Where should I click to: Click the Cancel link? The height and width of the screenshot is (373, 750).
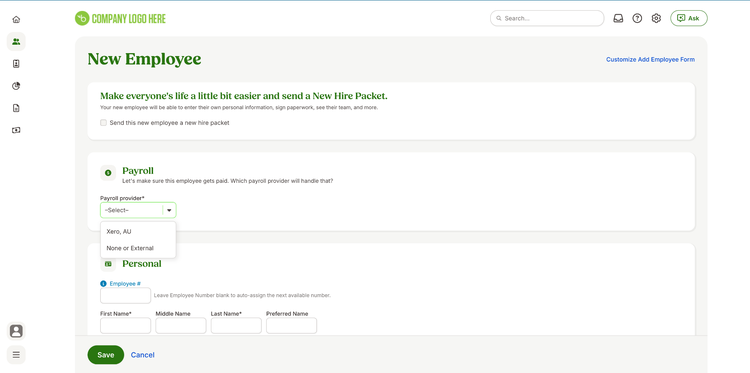143,355
